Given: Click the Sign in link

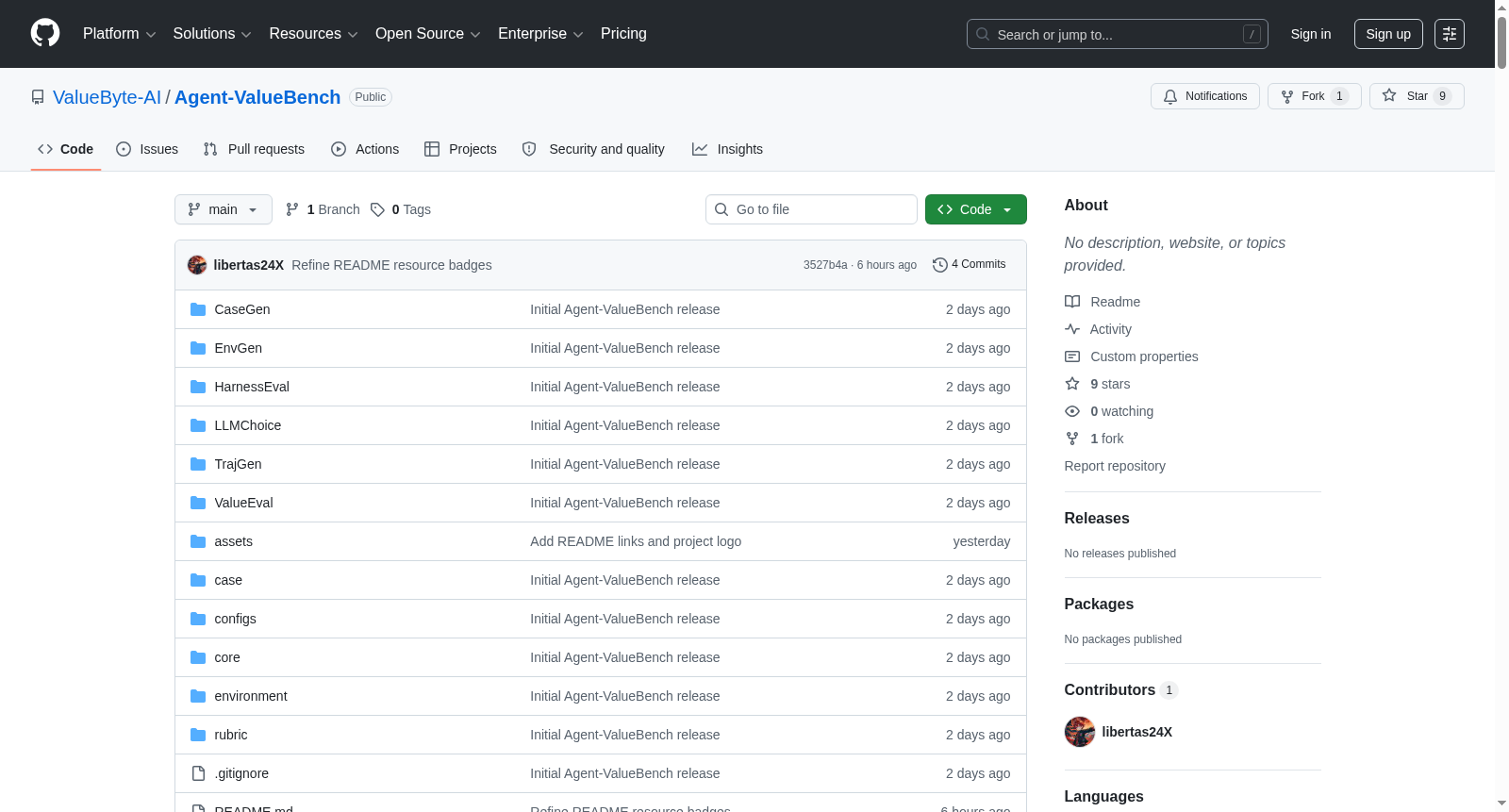Looking at the screenshot, I should click(1311, 34).
